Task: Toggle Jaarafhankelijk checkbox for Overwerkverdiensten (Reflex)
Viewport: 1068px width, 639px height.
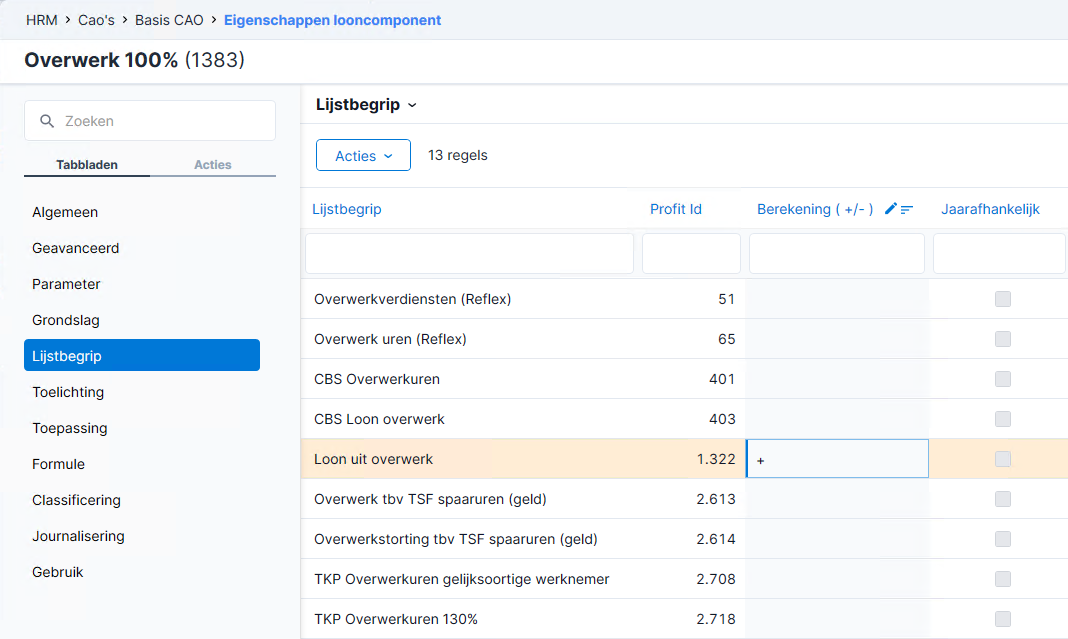Action: (1003, 299)
